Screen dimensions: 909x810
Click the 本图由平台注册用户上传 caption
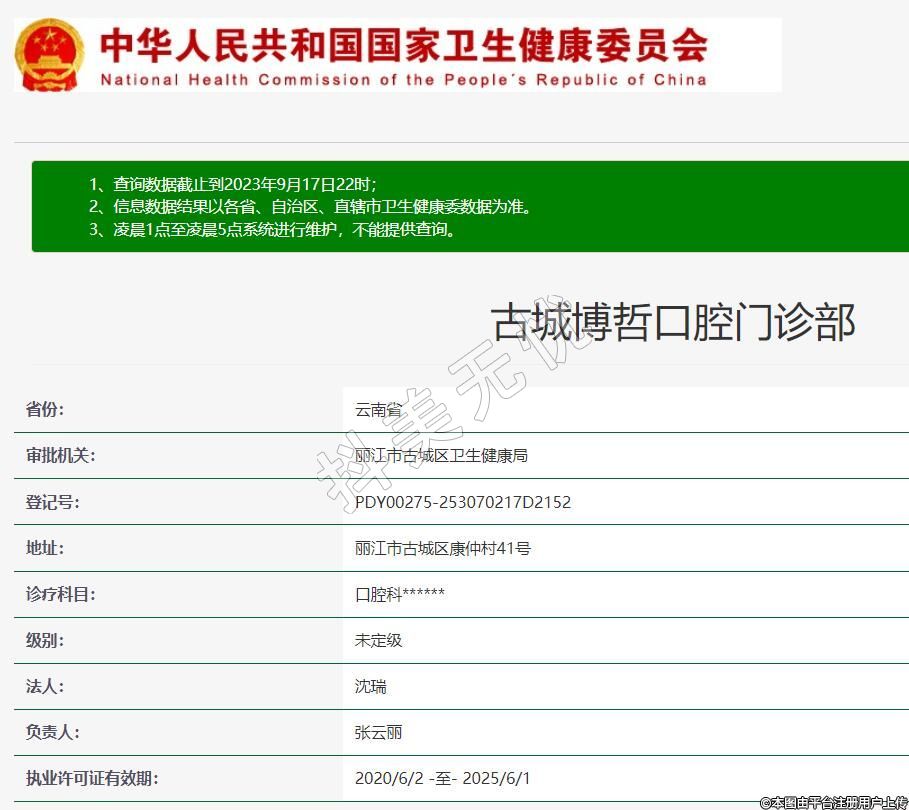click(x=833, y=802)
